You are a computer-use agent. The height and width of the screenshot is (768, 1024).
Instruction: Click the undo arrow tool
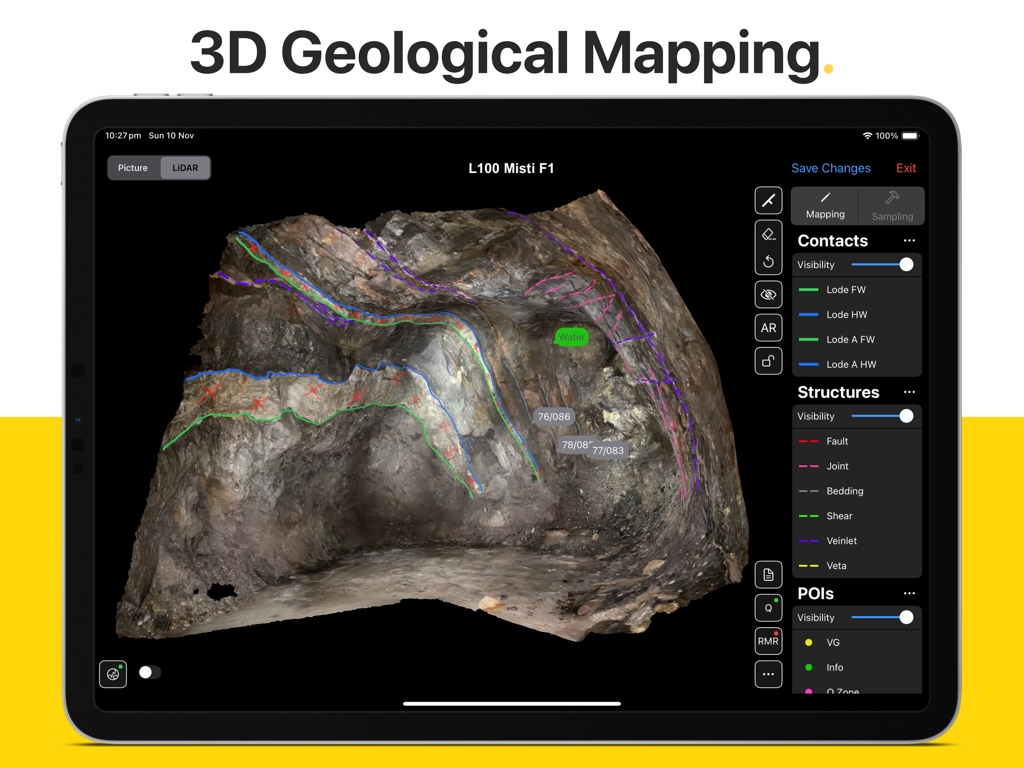(x=768, y=261)
